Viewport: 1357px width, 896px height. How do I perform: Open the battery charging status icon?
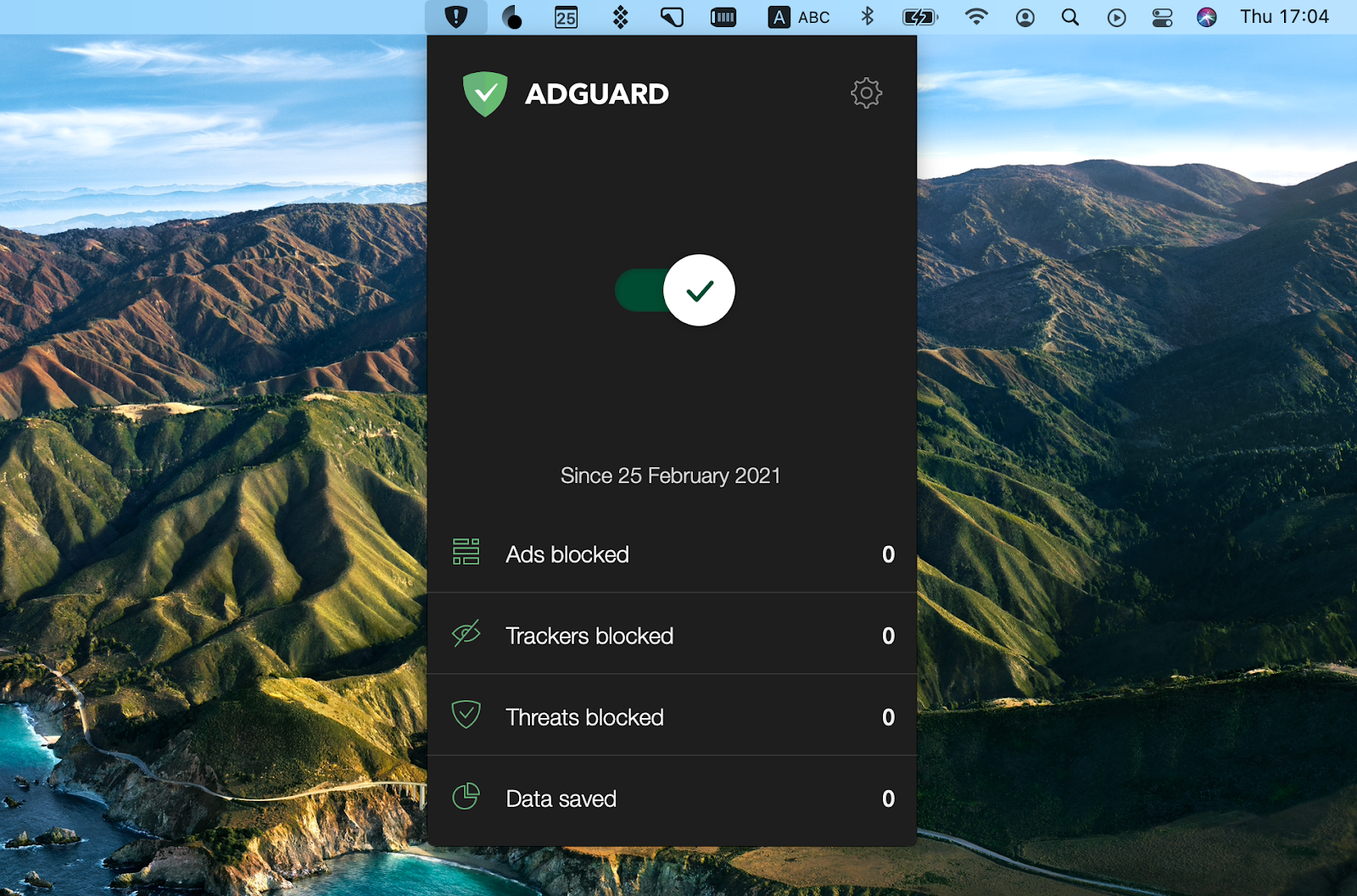click(x=920, y=17)
